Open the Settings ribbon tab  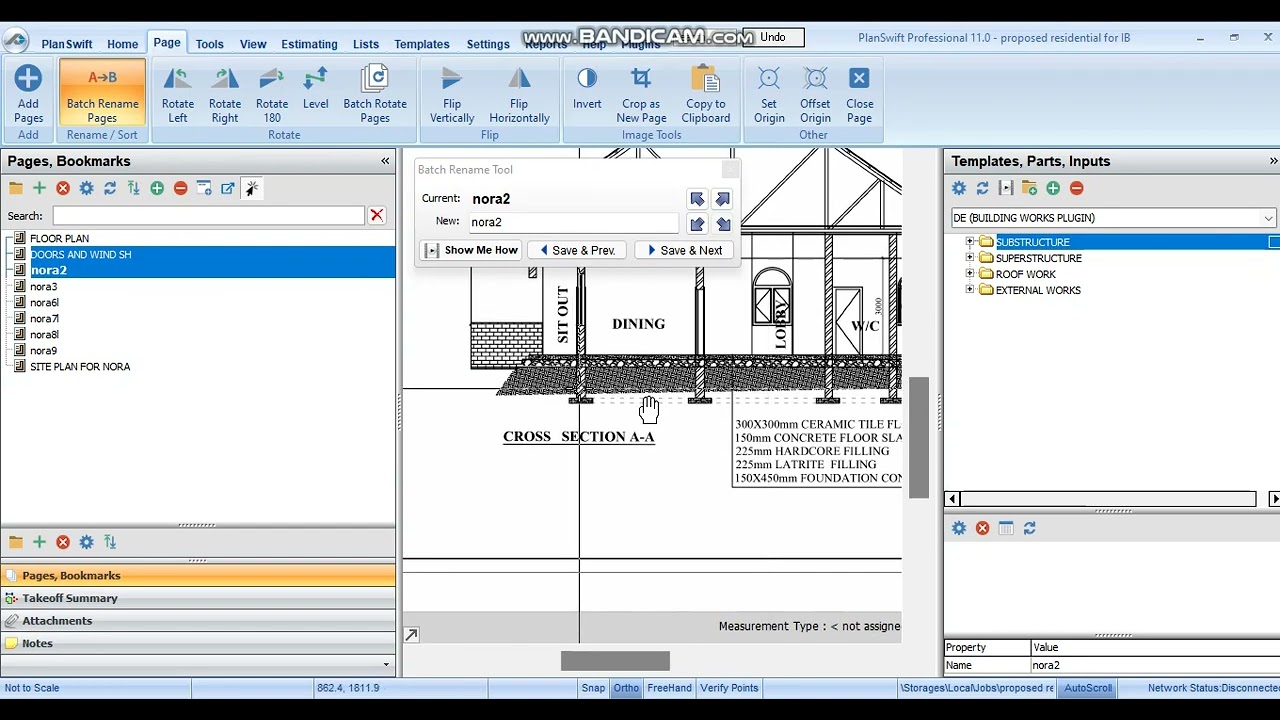[x=488, y=44]
